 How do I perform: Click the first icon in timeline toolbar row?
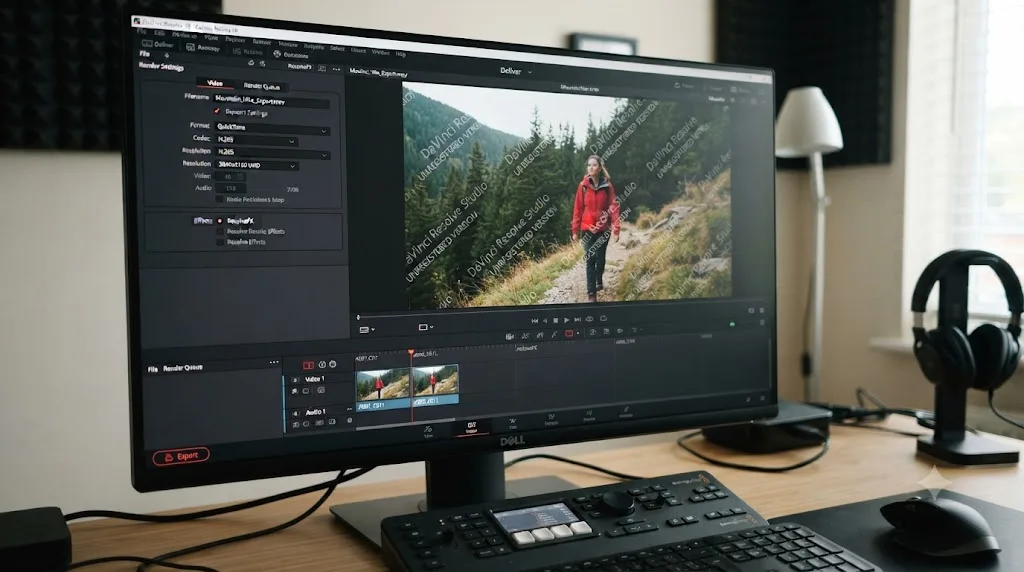(x=510, y=336)
